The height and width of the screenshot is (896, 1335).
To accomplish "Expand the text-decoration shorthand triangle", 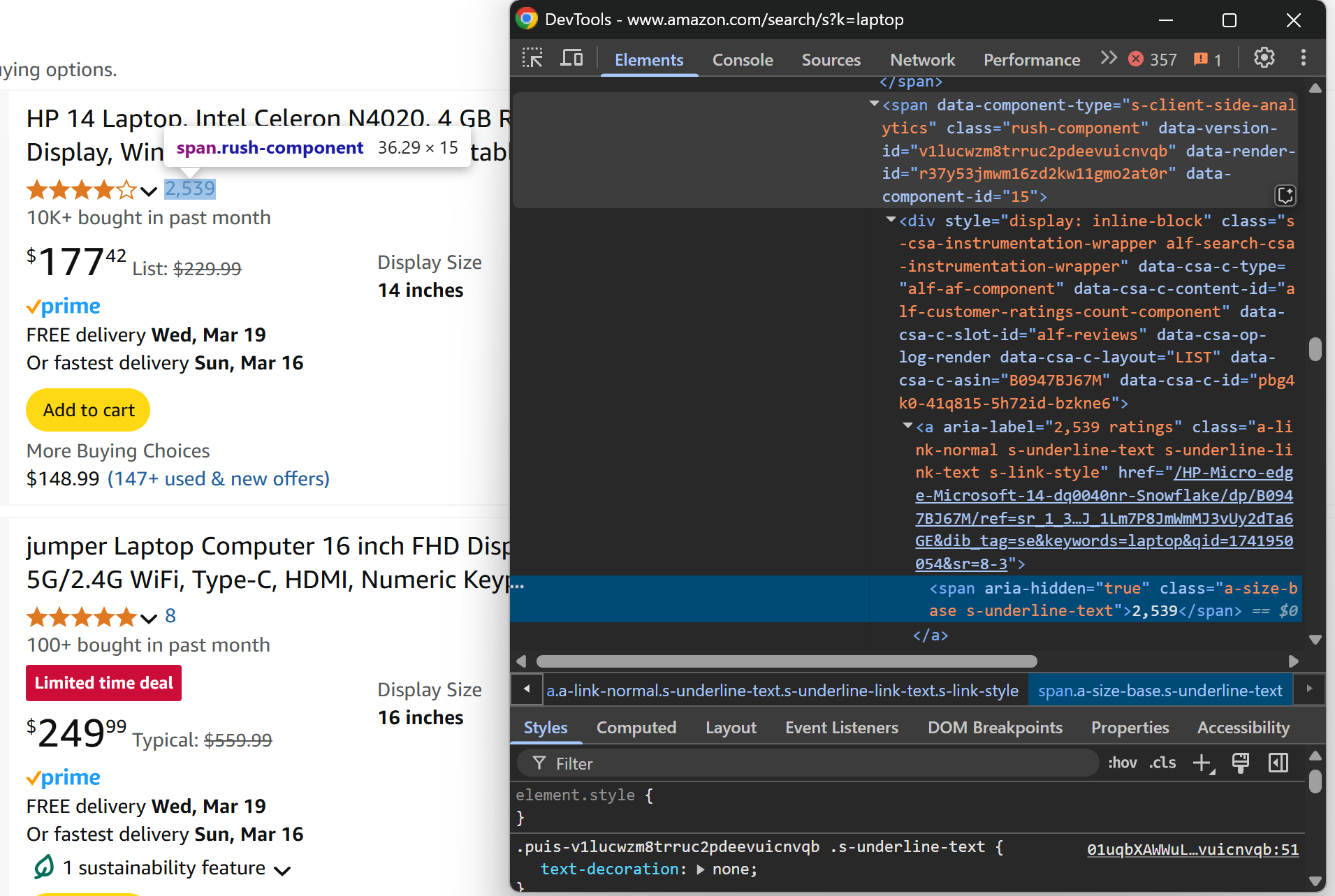I will [x=701, y=869].
